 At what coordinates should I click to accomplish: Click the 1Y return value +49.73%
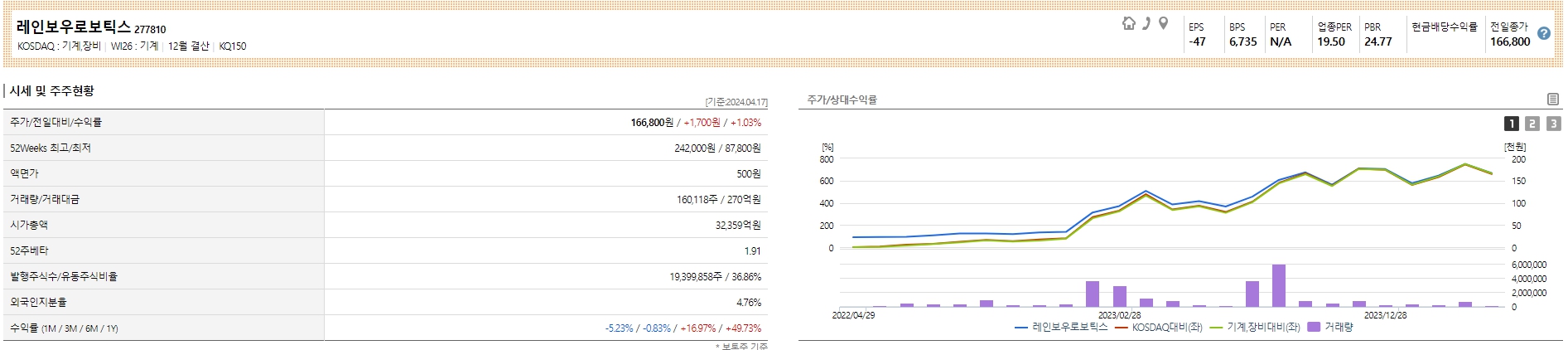(x=743, y=328)
